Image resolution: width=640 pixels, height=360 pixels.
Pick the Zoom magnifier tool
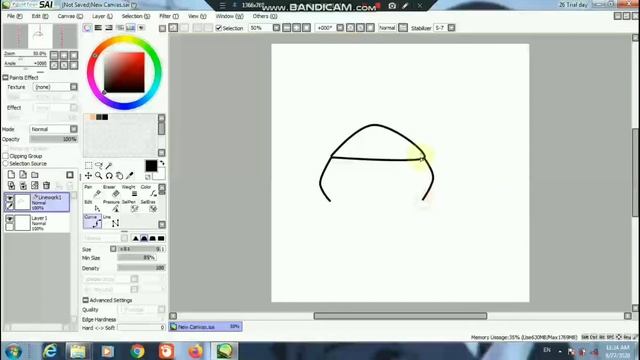[x=99, y=176]
